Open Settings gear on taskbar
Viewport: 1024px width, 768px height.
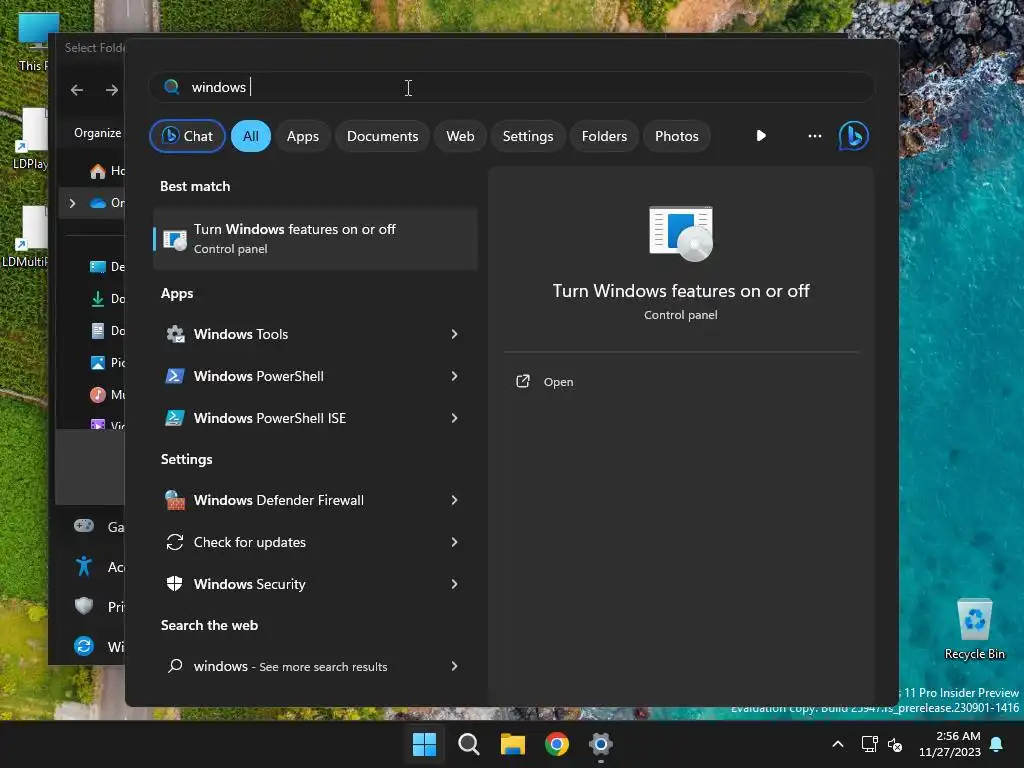601,744
